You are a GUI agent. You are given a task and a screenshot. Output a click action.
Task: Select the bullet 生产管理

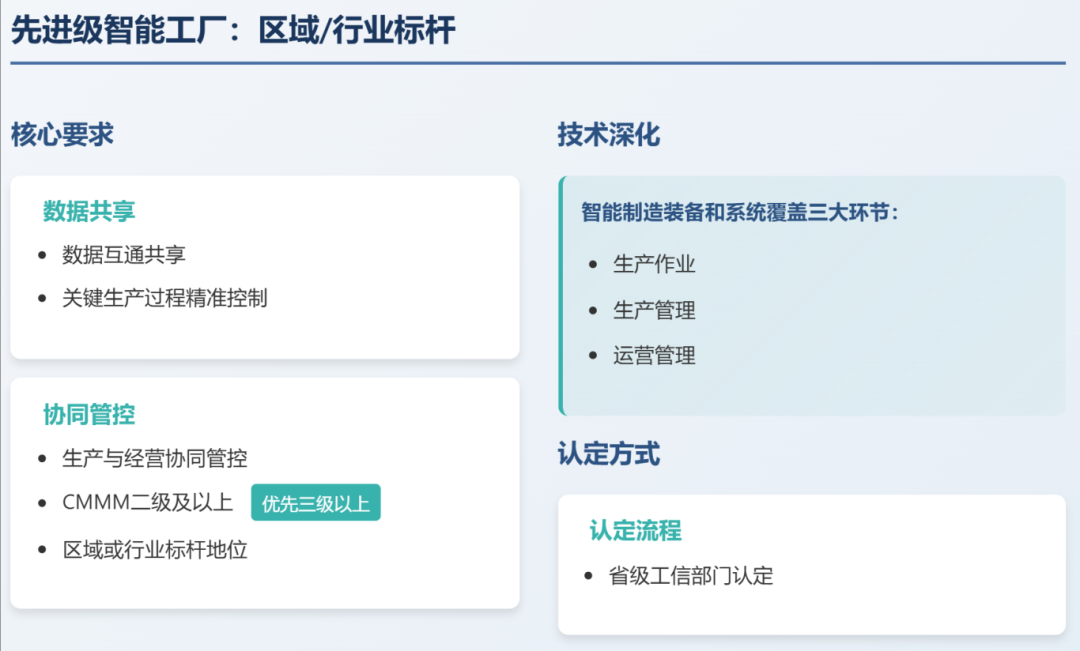coord(654,310)
